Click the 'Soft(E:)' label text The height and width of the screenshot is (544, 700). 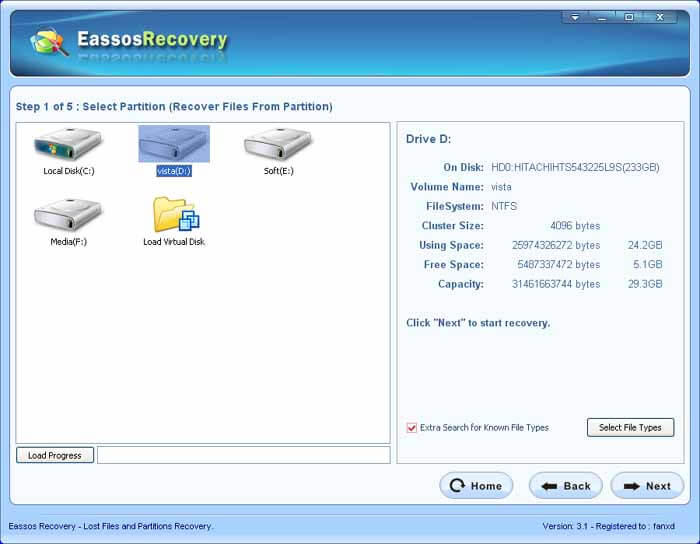[x=279, y=171]
